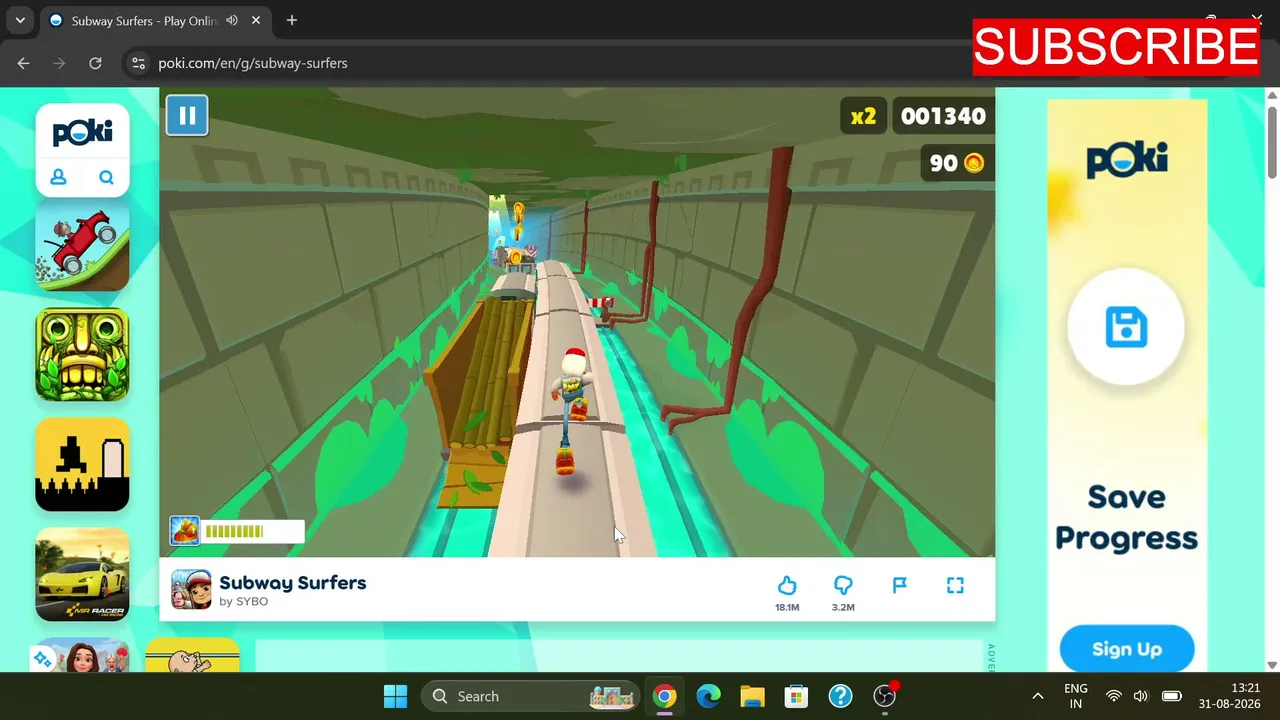
Task: Click the x2 score multiplier badge
Action: coord(863,116)
